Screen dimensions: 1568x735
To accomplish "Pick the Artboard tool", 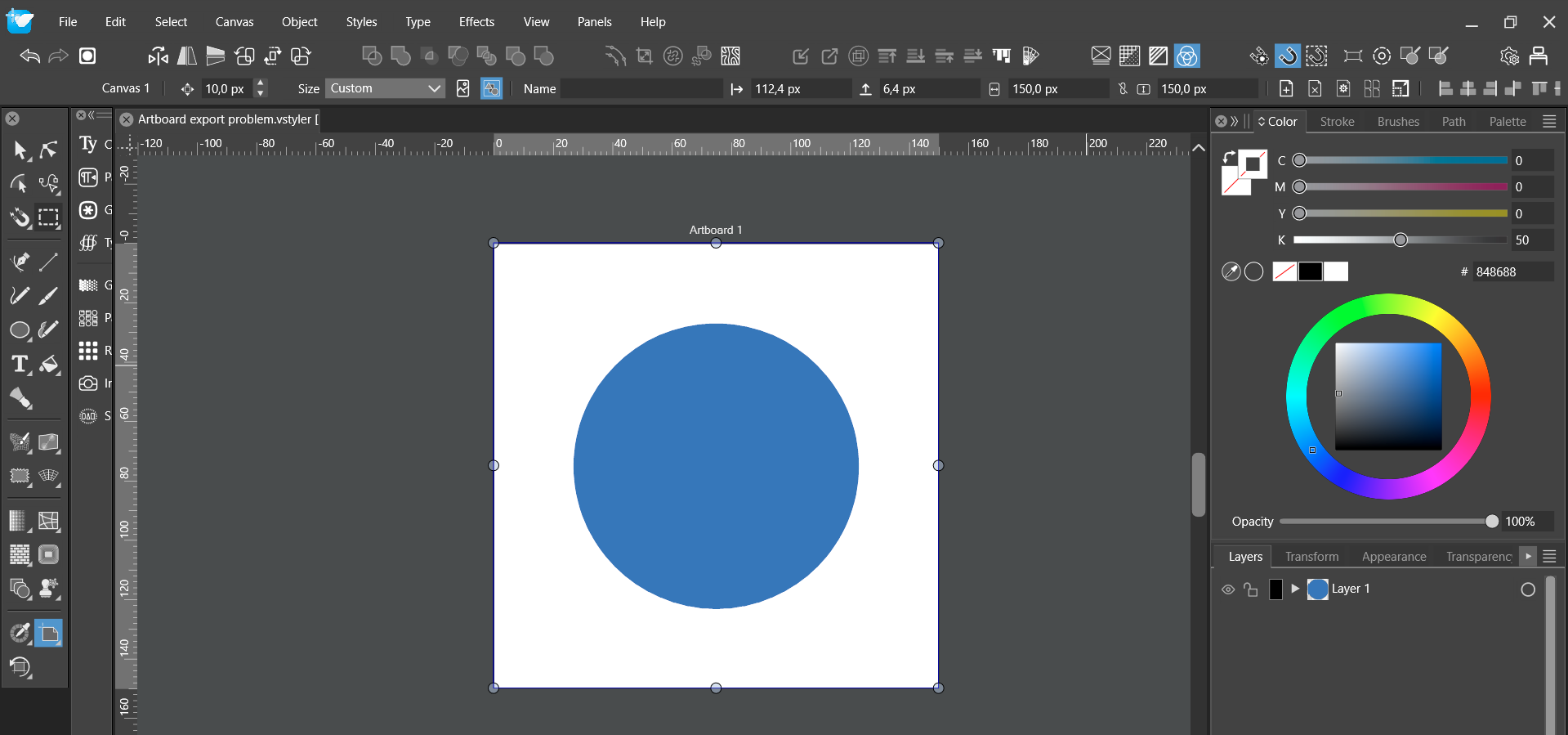I will 49,634.
